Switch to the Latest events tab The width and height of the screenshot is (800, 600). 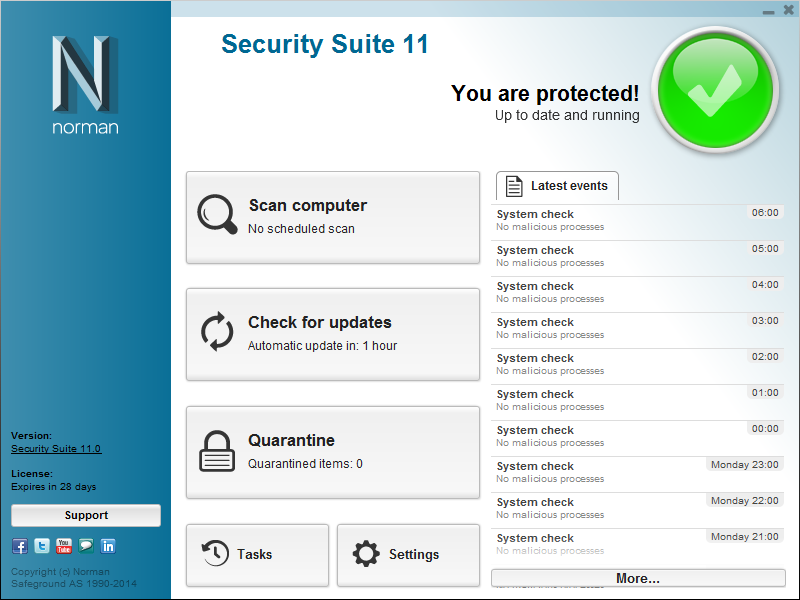tap(557, 186)
